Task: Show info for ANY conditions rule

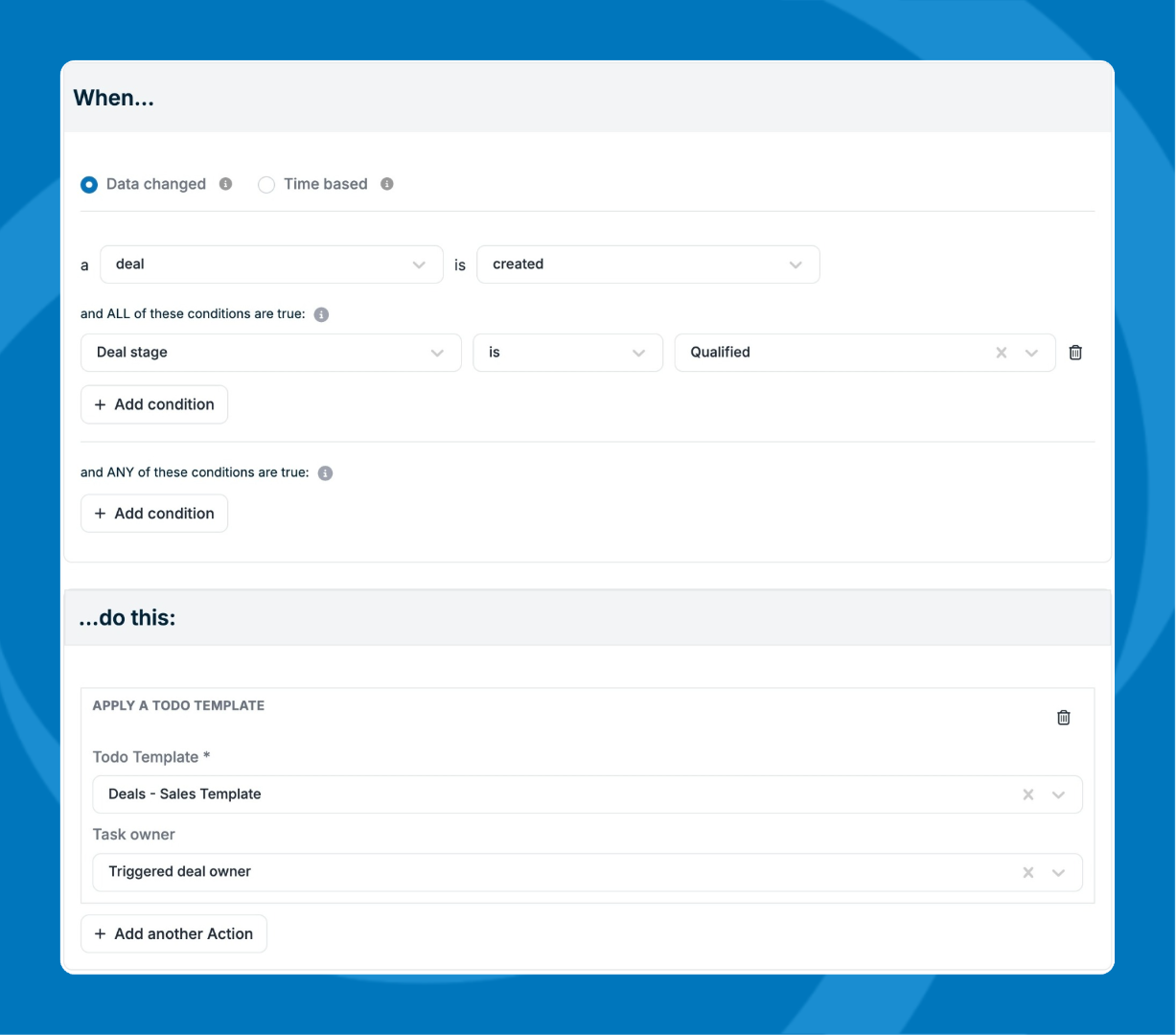Action: point(326,473)
